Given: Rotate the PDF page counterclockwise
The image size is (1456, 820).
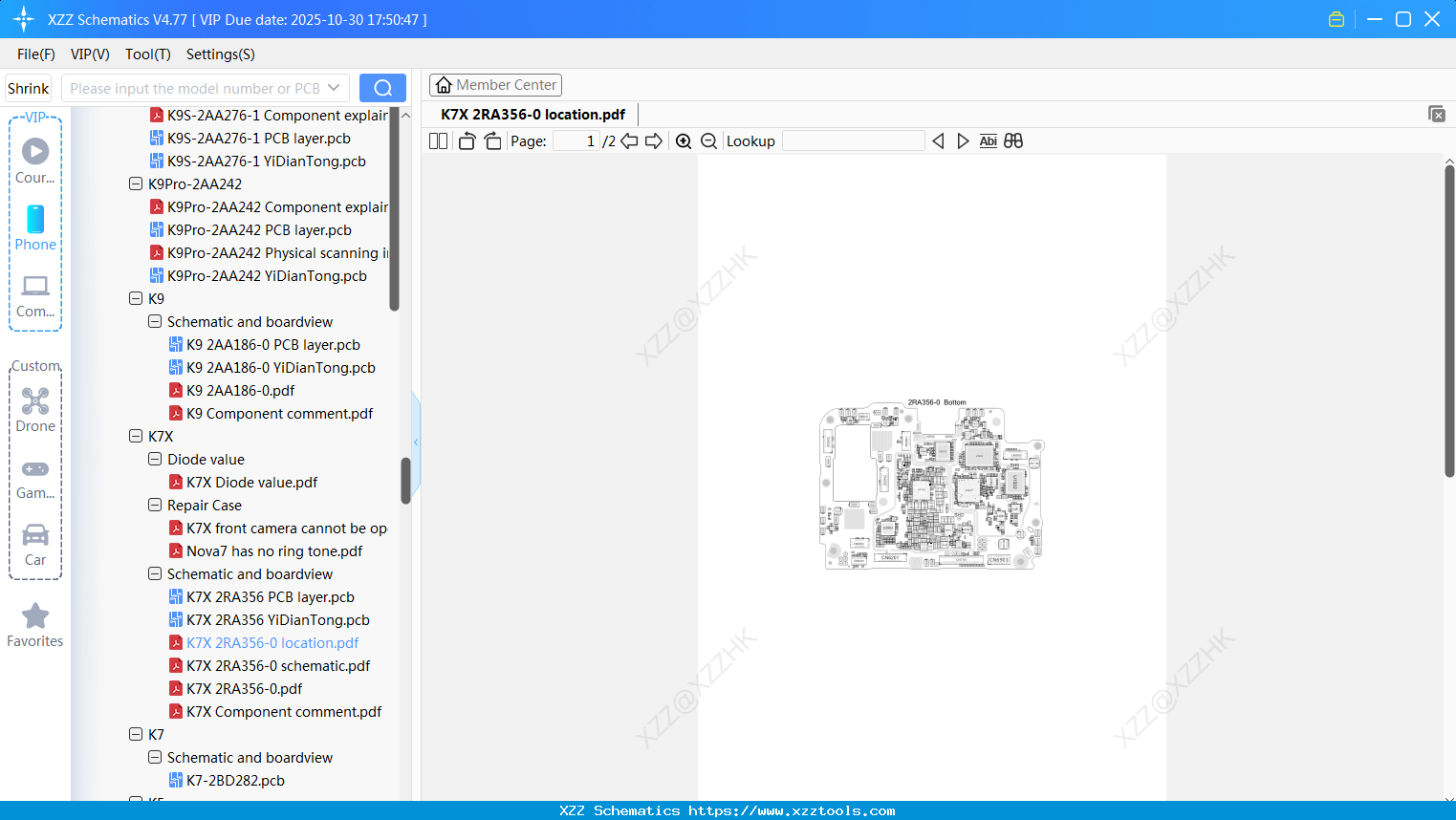Looking at the screenshot, I should [x=466, y=140].
